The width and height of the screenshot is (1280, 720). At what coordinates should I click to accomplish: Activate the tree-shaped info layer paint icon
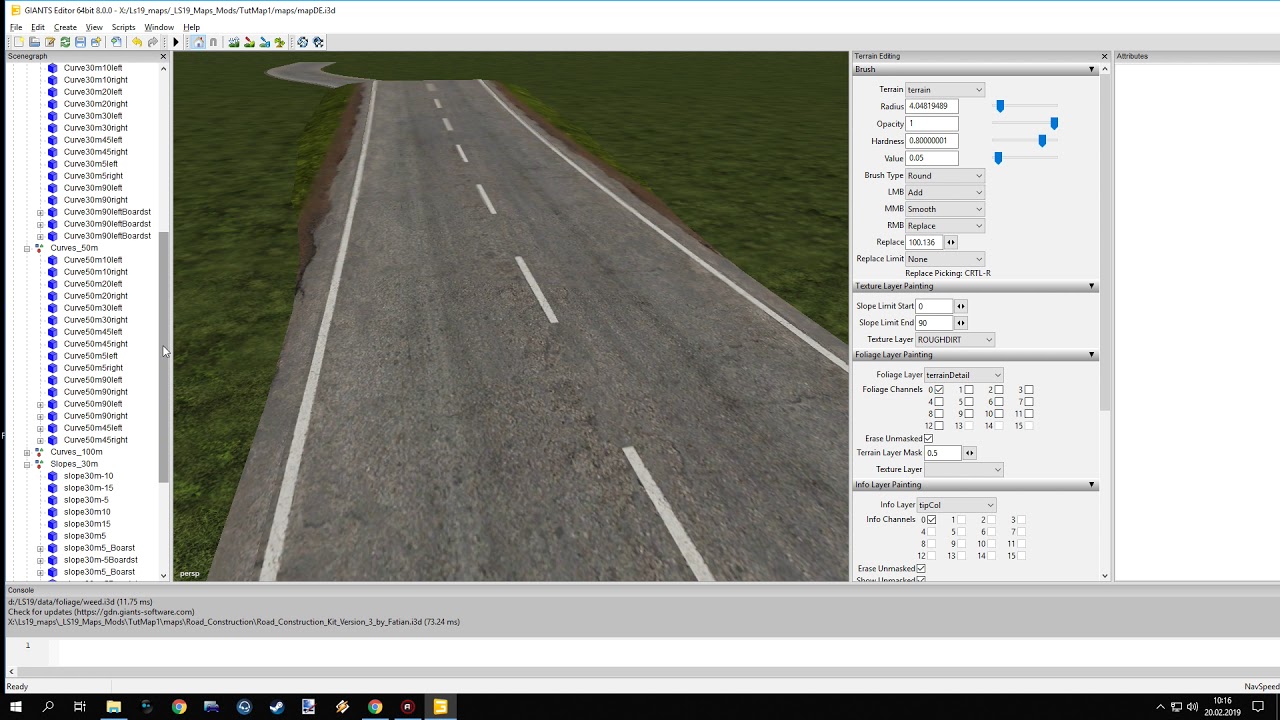[x=279, y=42]
